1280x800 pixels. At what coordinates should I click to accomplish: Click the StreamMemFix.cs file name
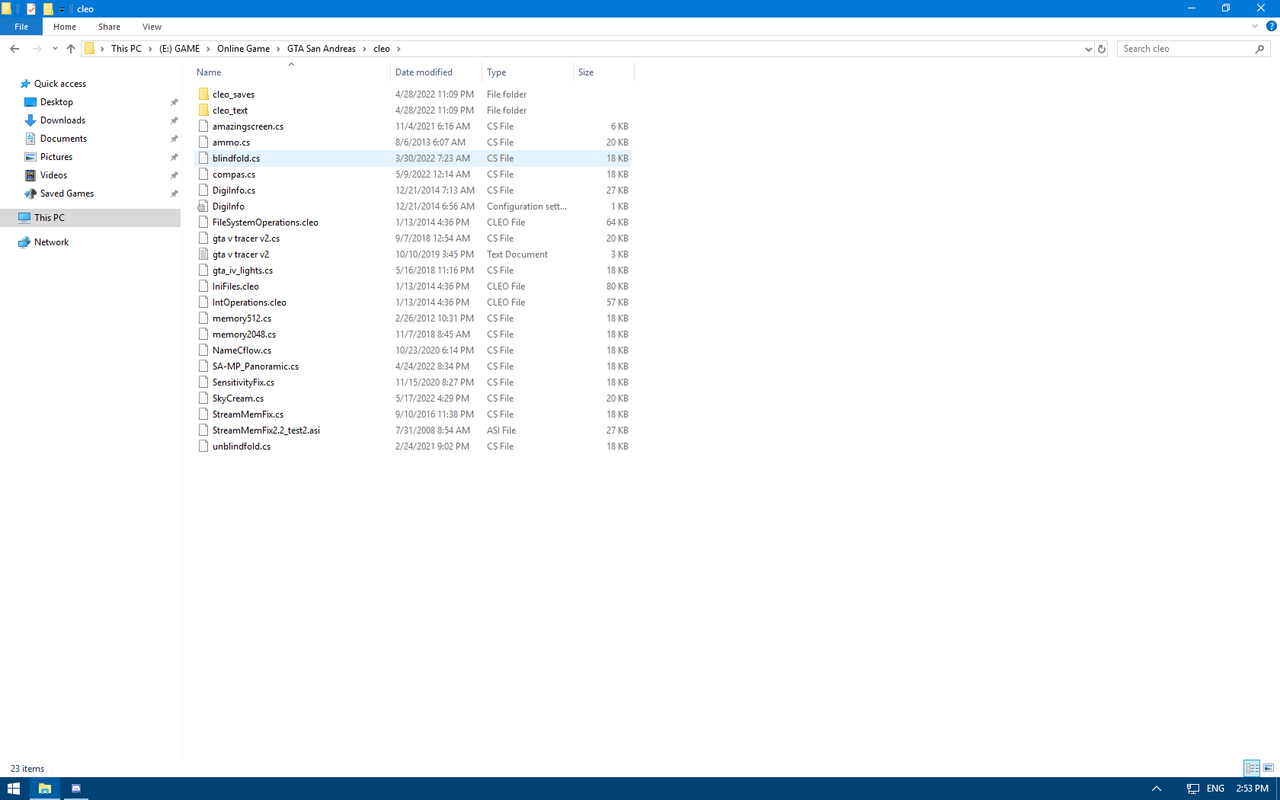248,414
